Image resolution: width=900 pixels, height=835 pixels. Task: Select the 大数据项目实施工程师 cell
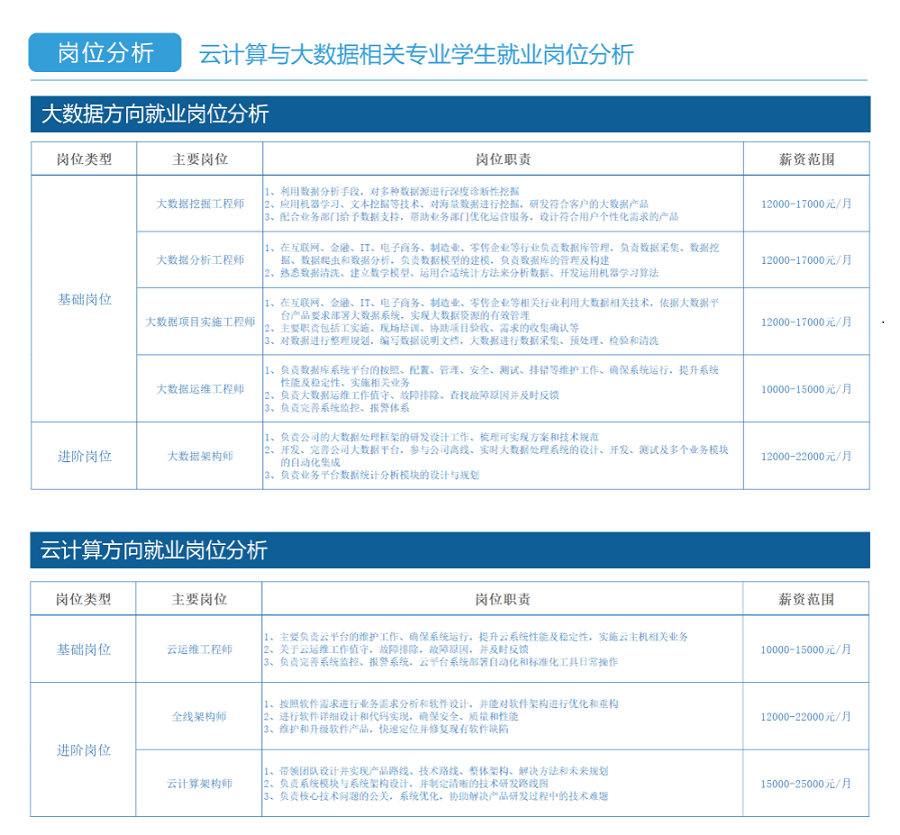click(200, 322)
